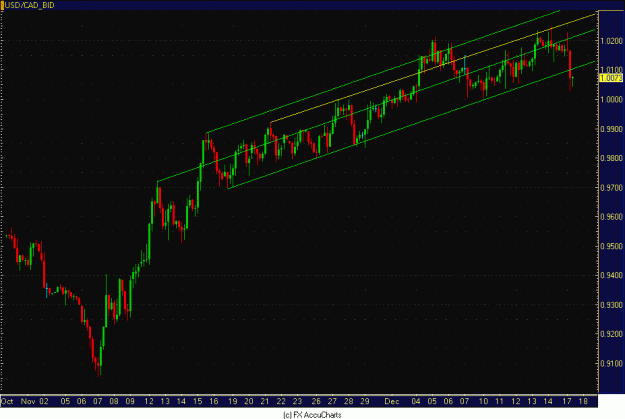
Task: Click date label 10 on time axis
Action: [483, 401]
